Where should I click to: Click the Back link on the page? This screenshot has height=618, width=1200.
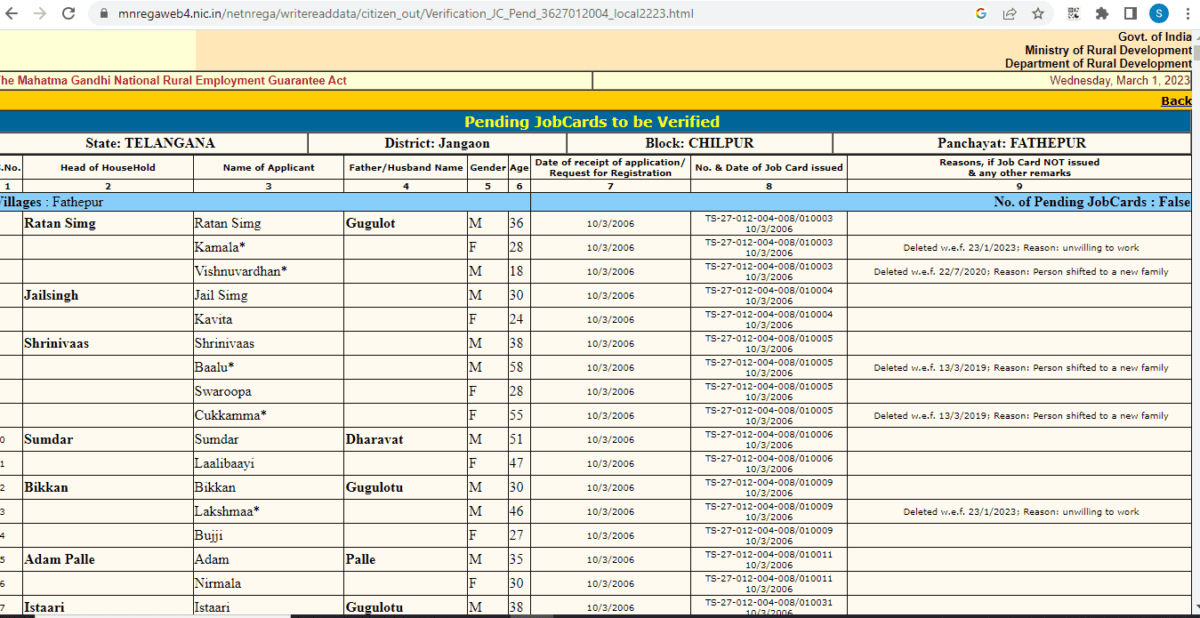point(1176,100)
